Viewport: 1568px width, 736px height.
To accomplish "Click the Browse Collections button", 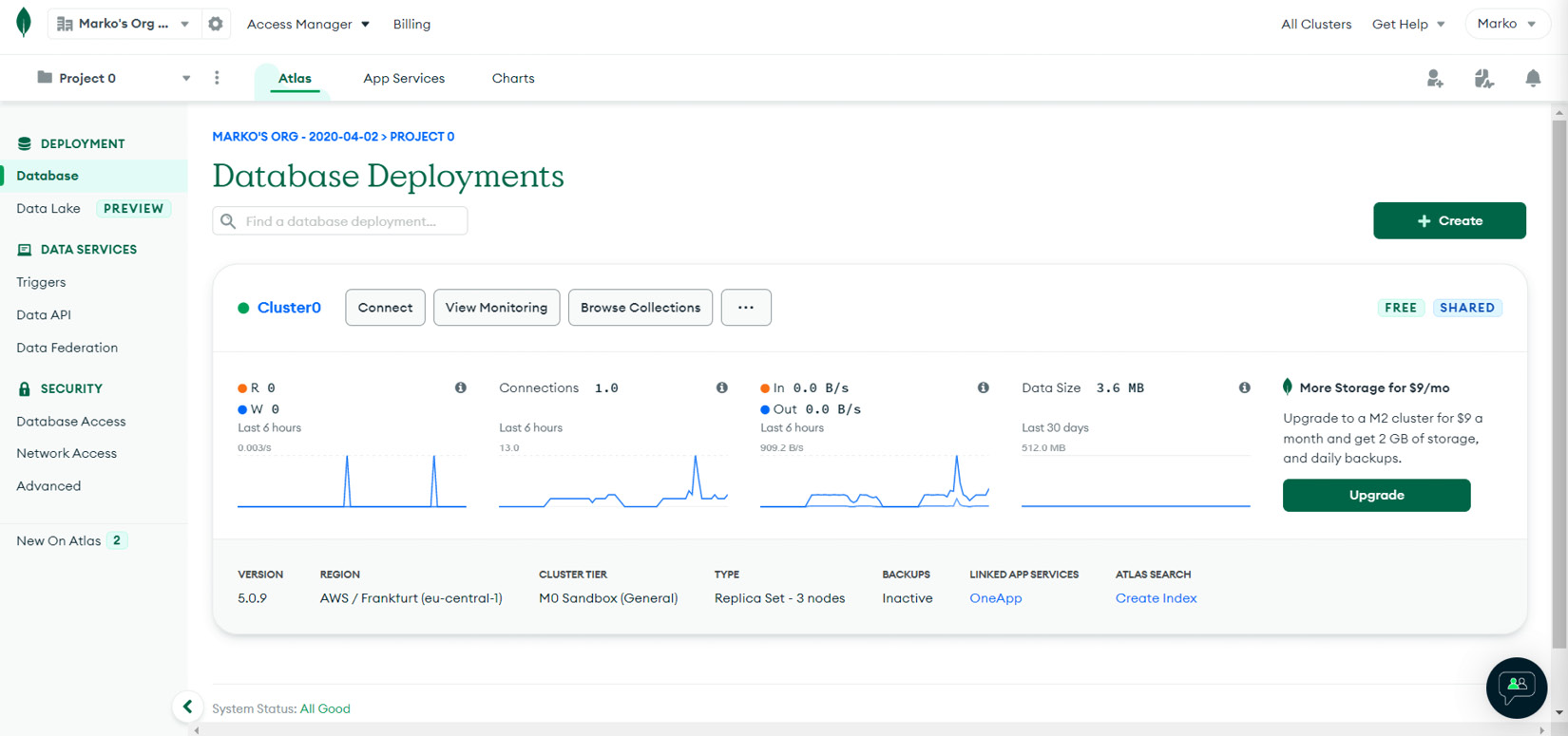I will tap(640, 308).
